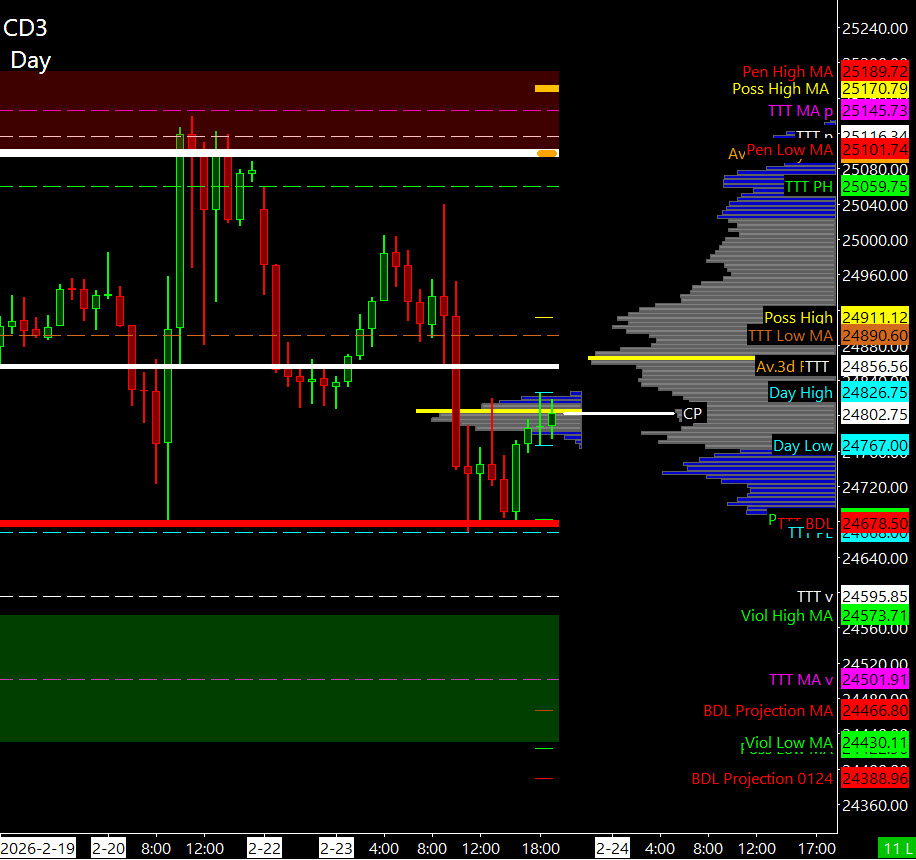This screenshot has height=860, width=916.
Task: Select the Poss High MA 25170.79 label
Action: pos(874,90)
